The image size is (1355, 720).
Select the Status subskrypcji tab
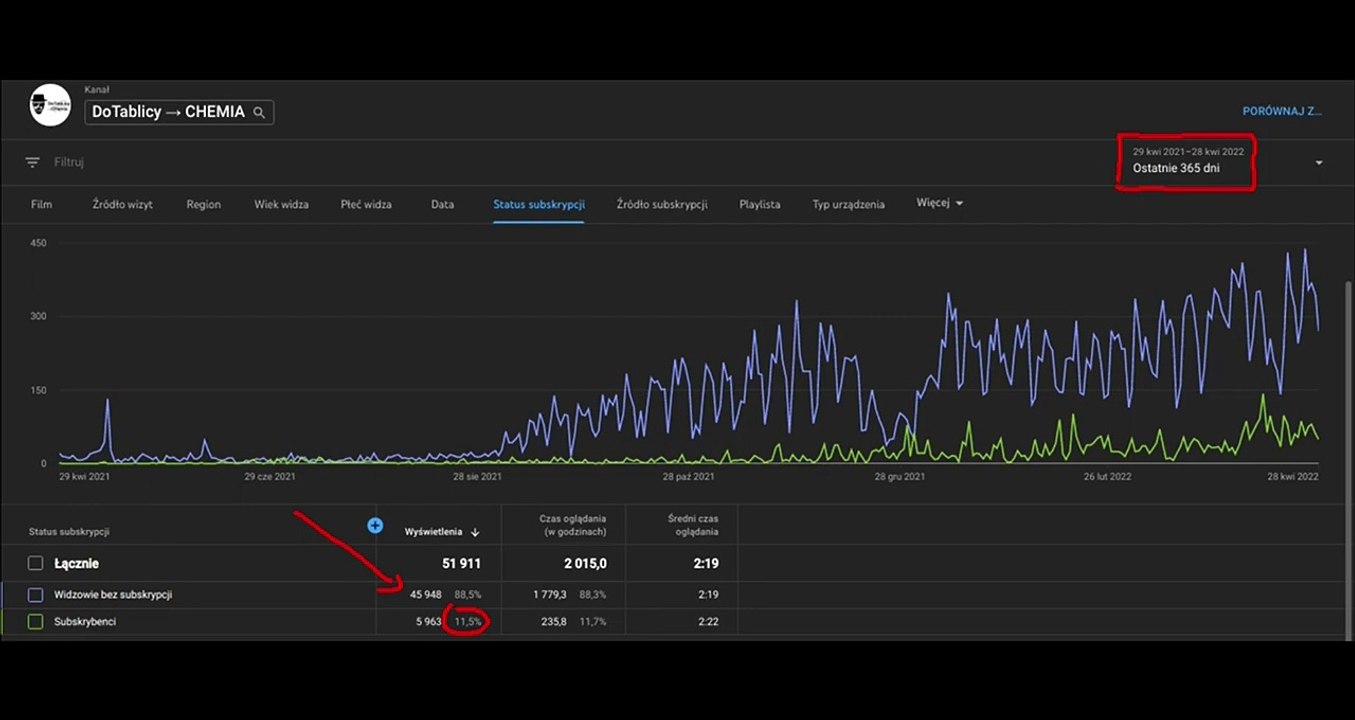pyautogui.click(x=539, y=204)
